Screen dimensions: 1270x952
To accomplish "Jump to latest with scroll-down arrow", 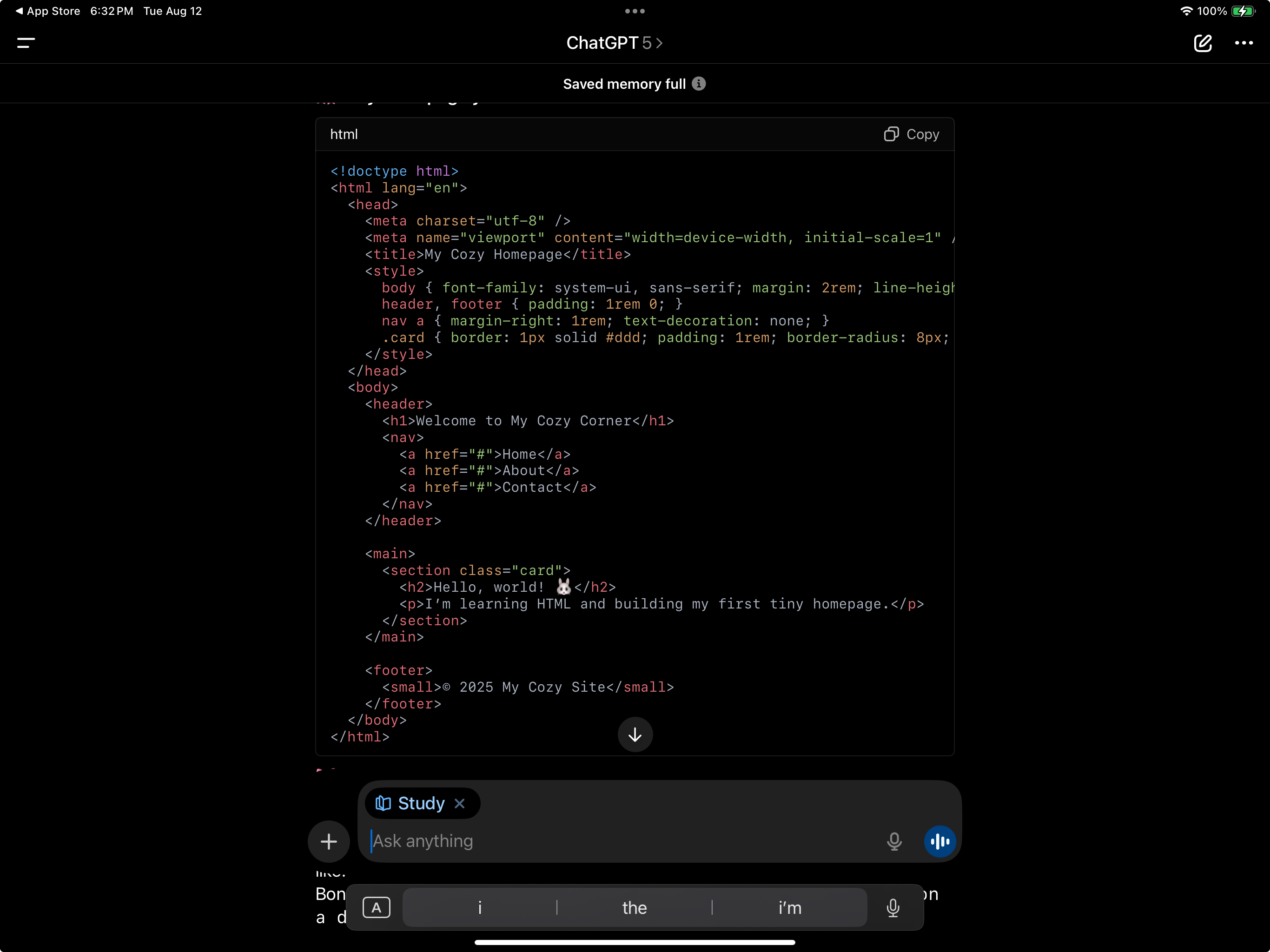I will click(x=635, y=734).
